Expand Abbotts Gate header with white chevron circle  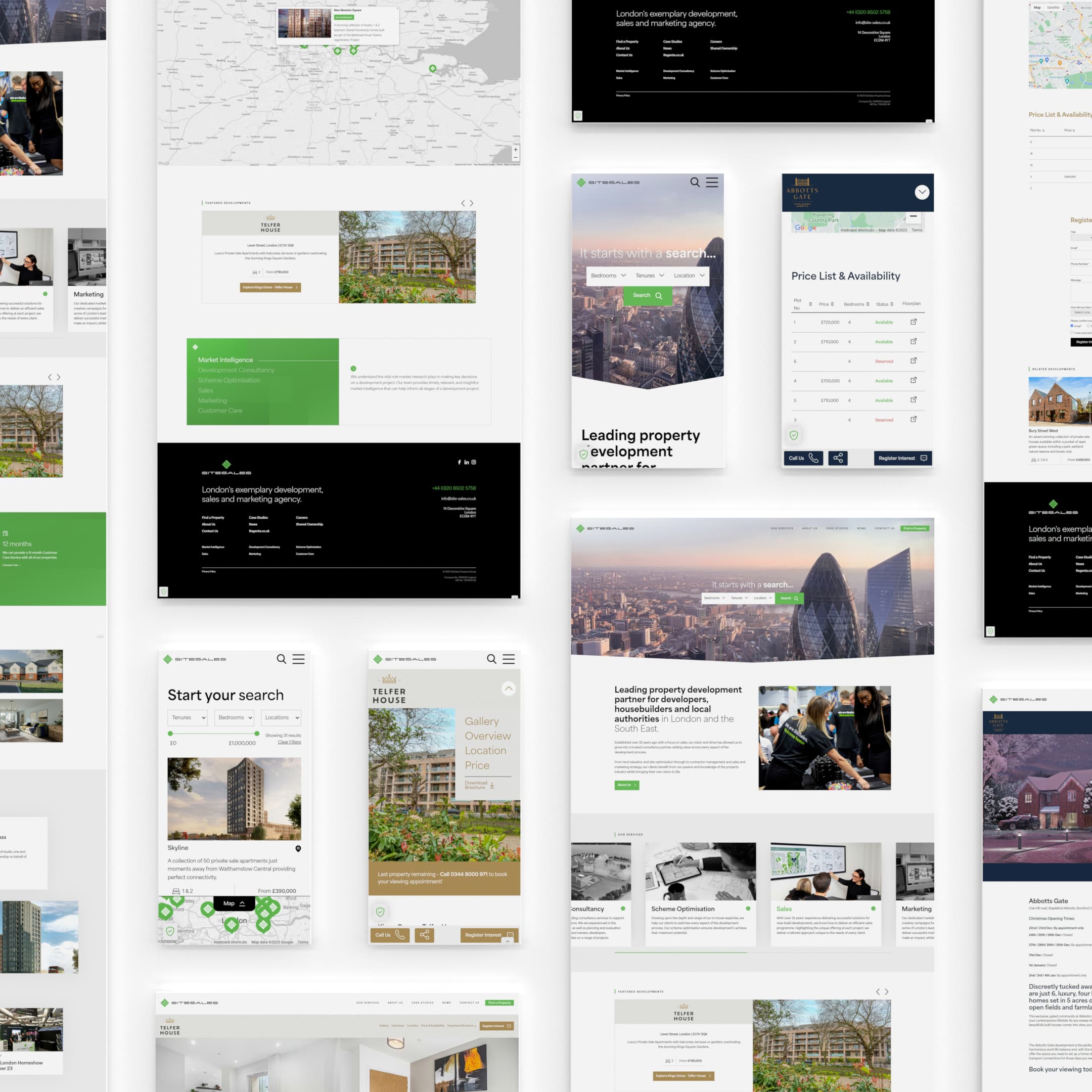pos(922,192)
